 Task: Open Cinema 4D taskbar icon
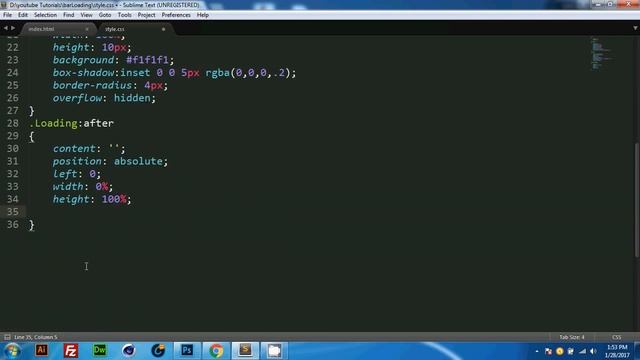point(129,350)
